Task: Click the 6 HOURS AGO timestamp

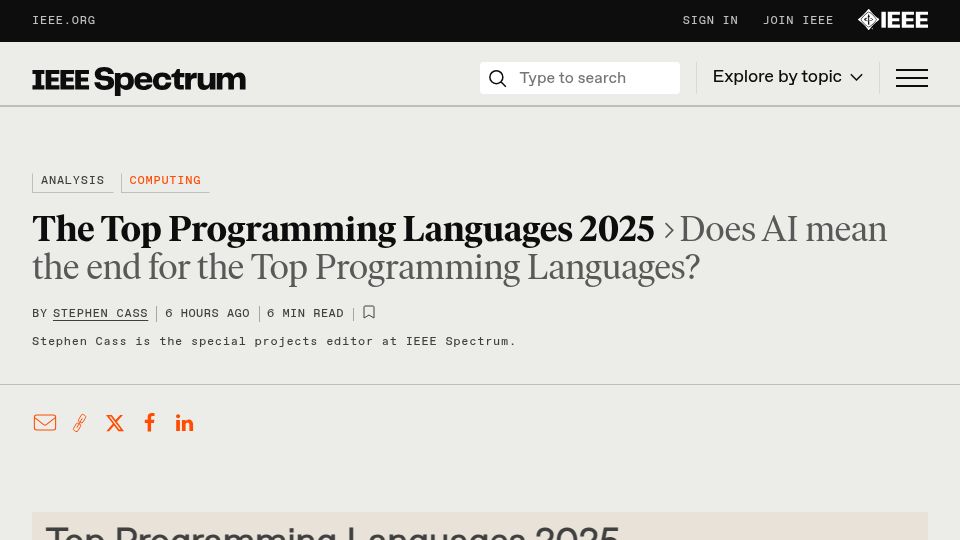Action: 207,313
